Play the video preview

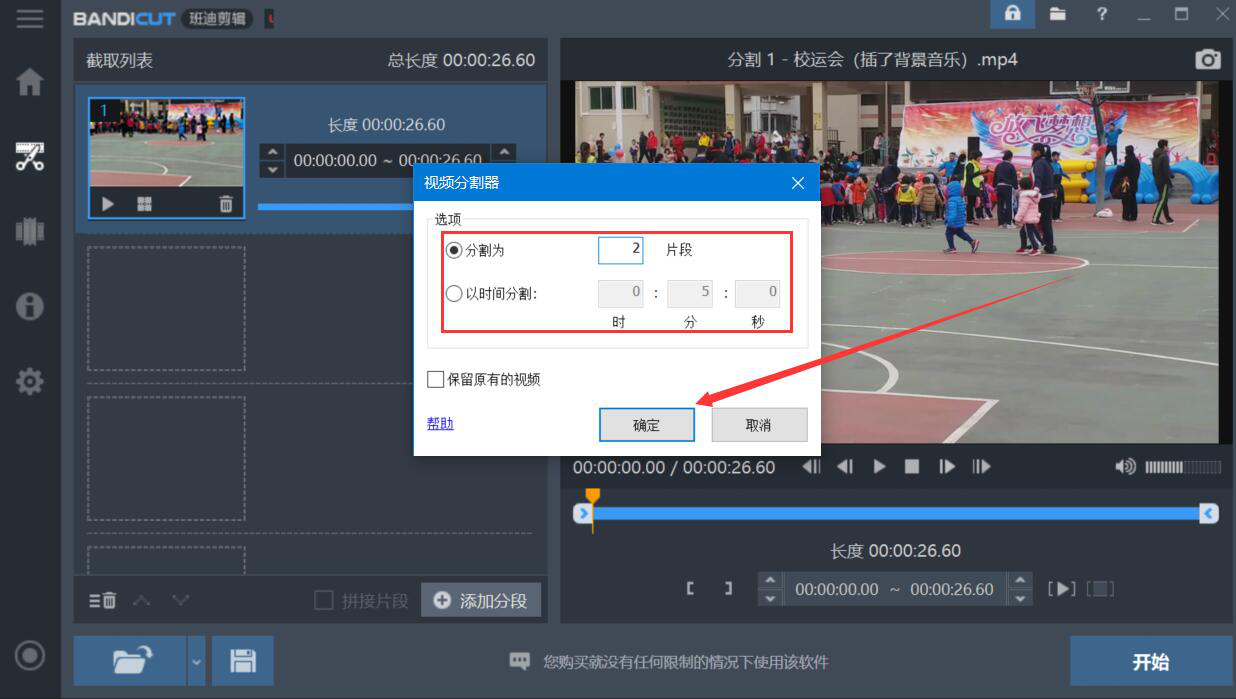879,467
